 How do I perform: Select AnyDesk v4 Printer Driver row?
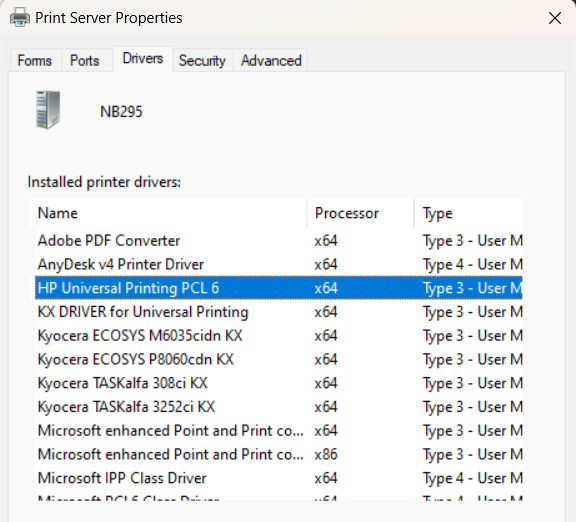pos(278,264)
